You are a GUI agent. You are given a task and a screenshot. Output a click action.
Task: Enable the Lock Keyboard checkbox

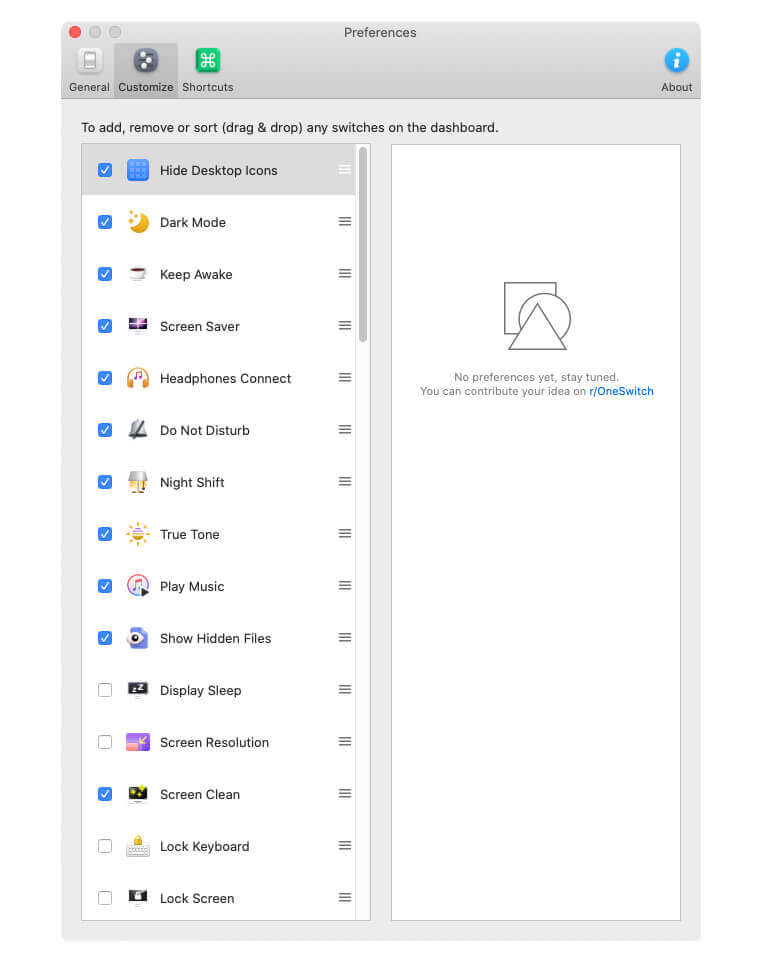point(105,846)
